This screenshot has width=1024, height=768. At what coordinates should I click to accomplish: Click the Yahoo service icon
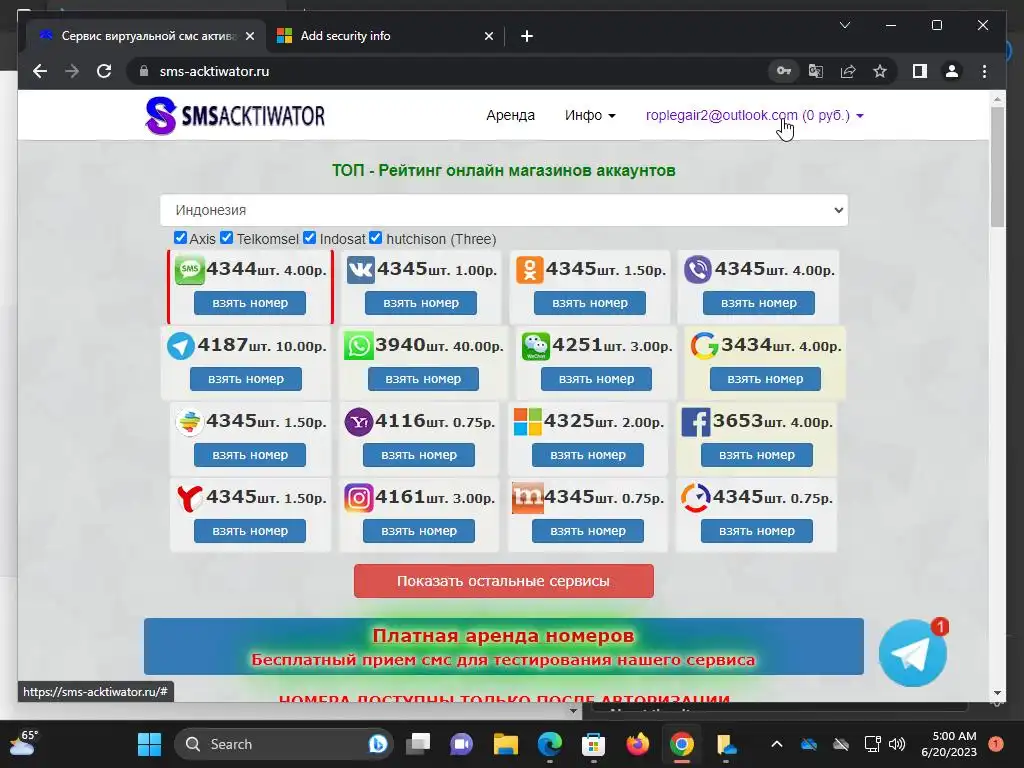tap(359, 423)
